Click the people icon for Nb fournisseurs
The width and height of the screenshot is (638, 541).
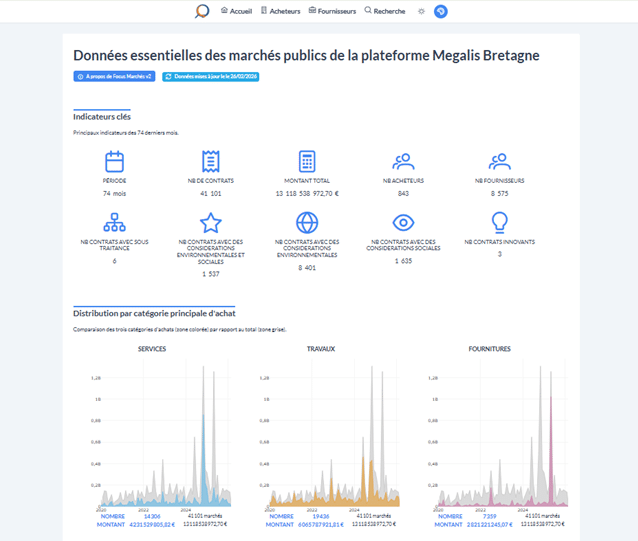coord(499,161)
